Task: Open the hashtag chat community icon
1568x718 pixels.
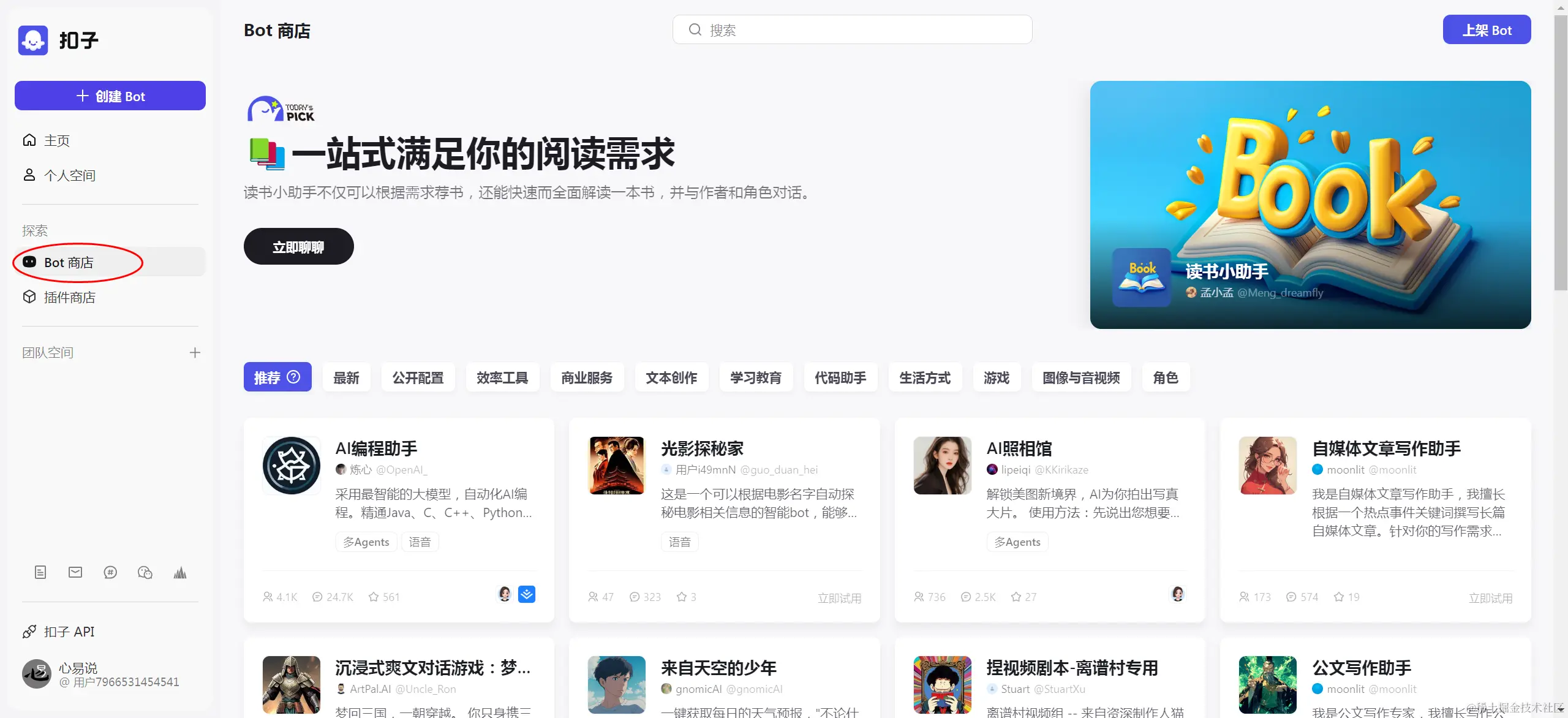Action: [110, 573]
